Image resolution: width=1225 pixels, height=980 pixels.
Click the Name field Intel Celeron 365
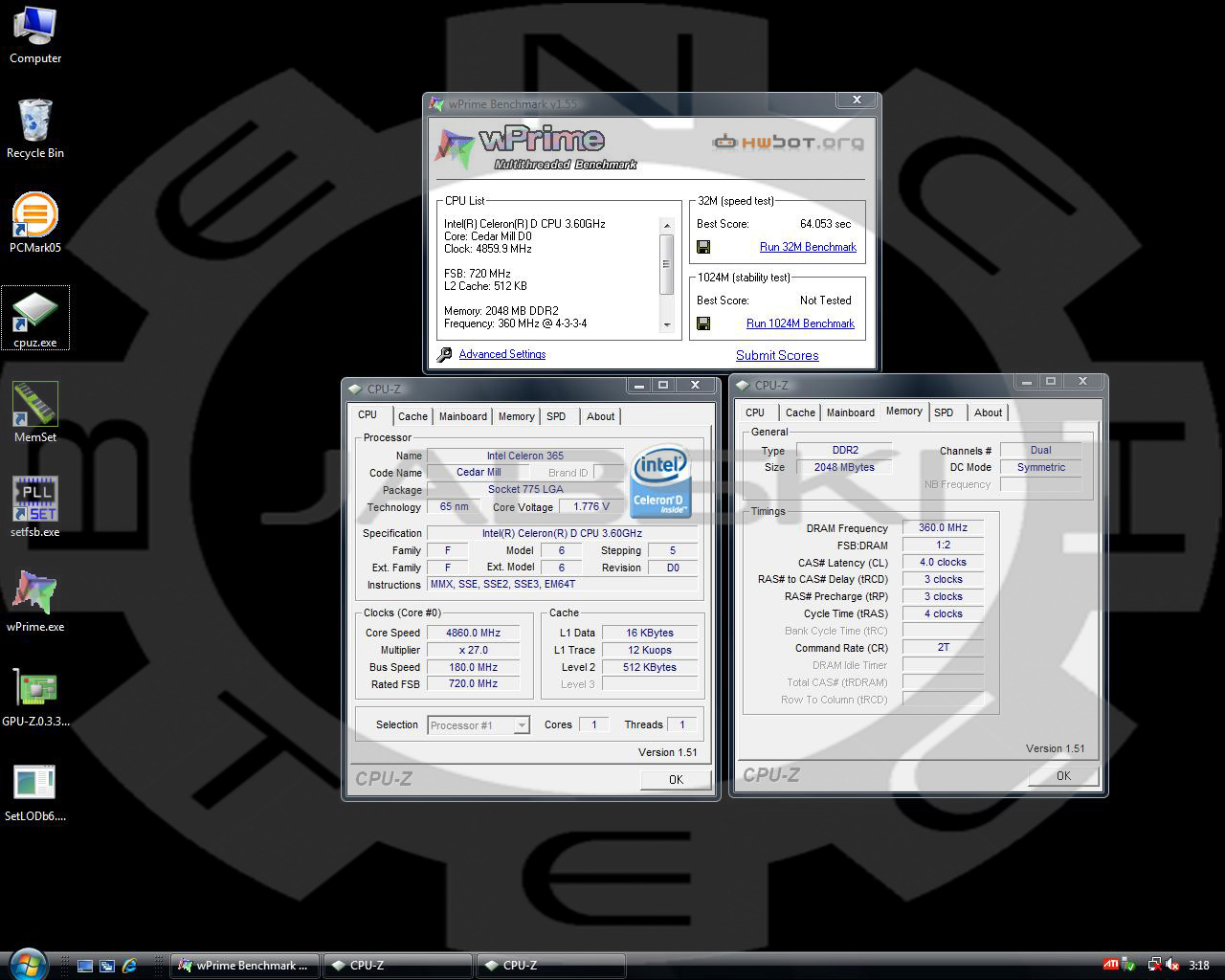tap(524, 456)
